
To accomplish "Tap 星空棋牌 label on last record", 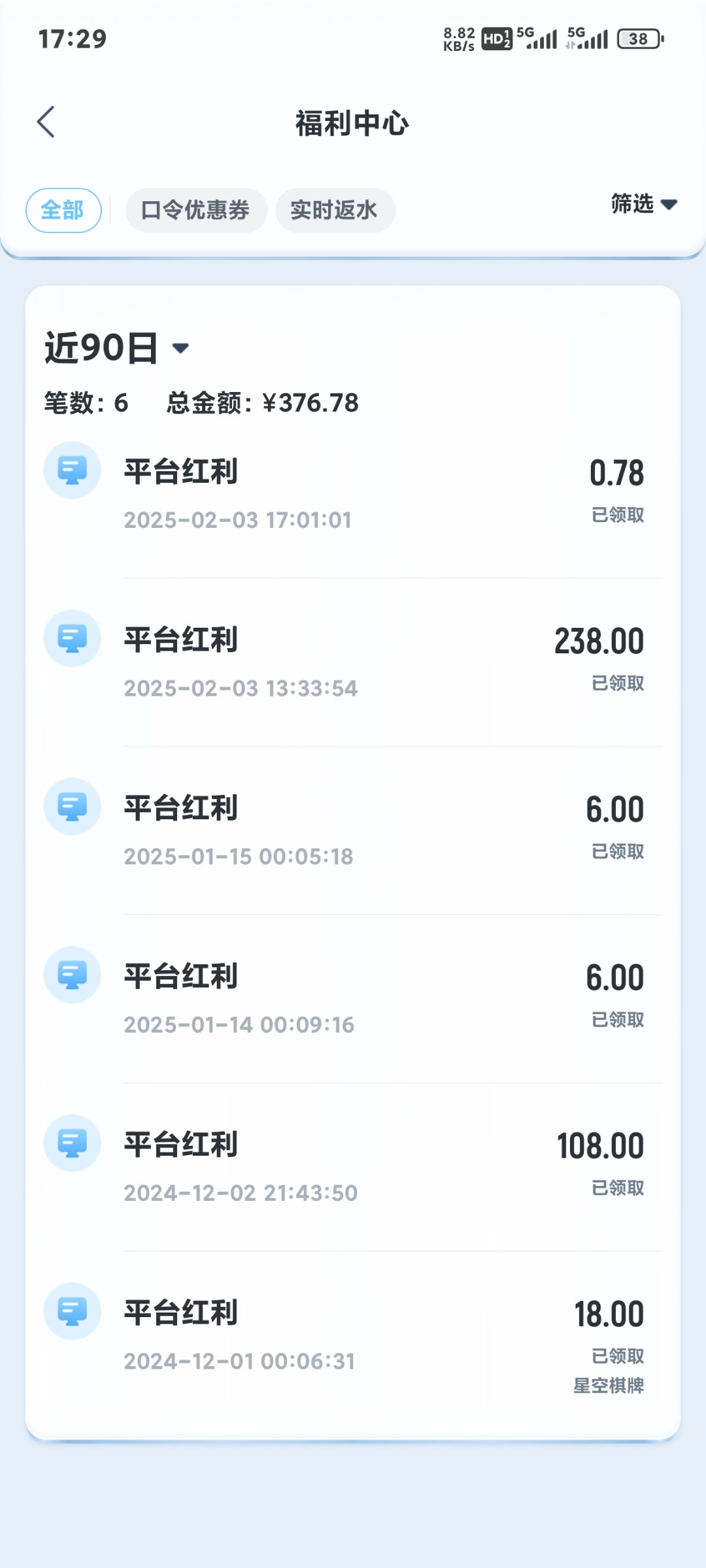I will (x=609, y=1386).
